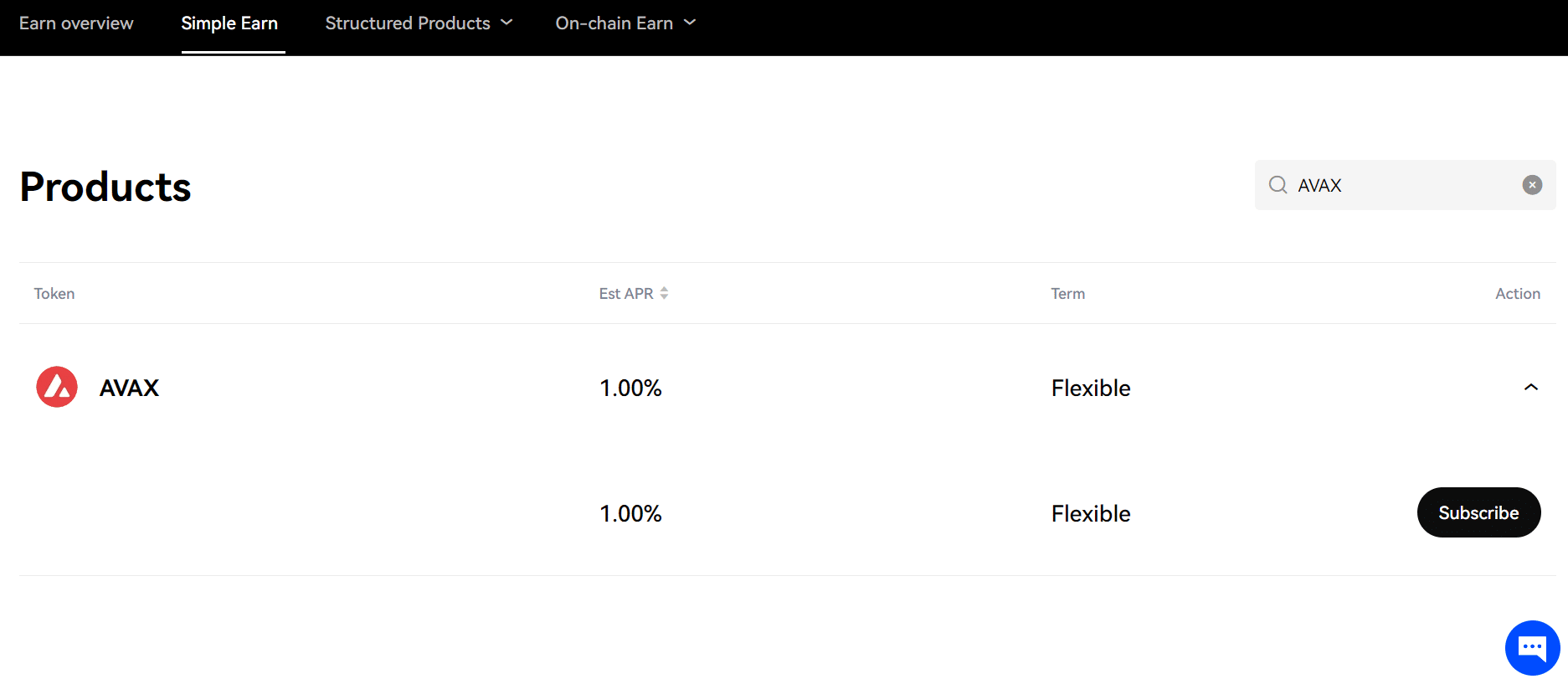Click the AVAX token name
The width and height of the screenshot is (1568, 679).
pyautogui.click(x=129, y=388)
